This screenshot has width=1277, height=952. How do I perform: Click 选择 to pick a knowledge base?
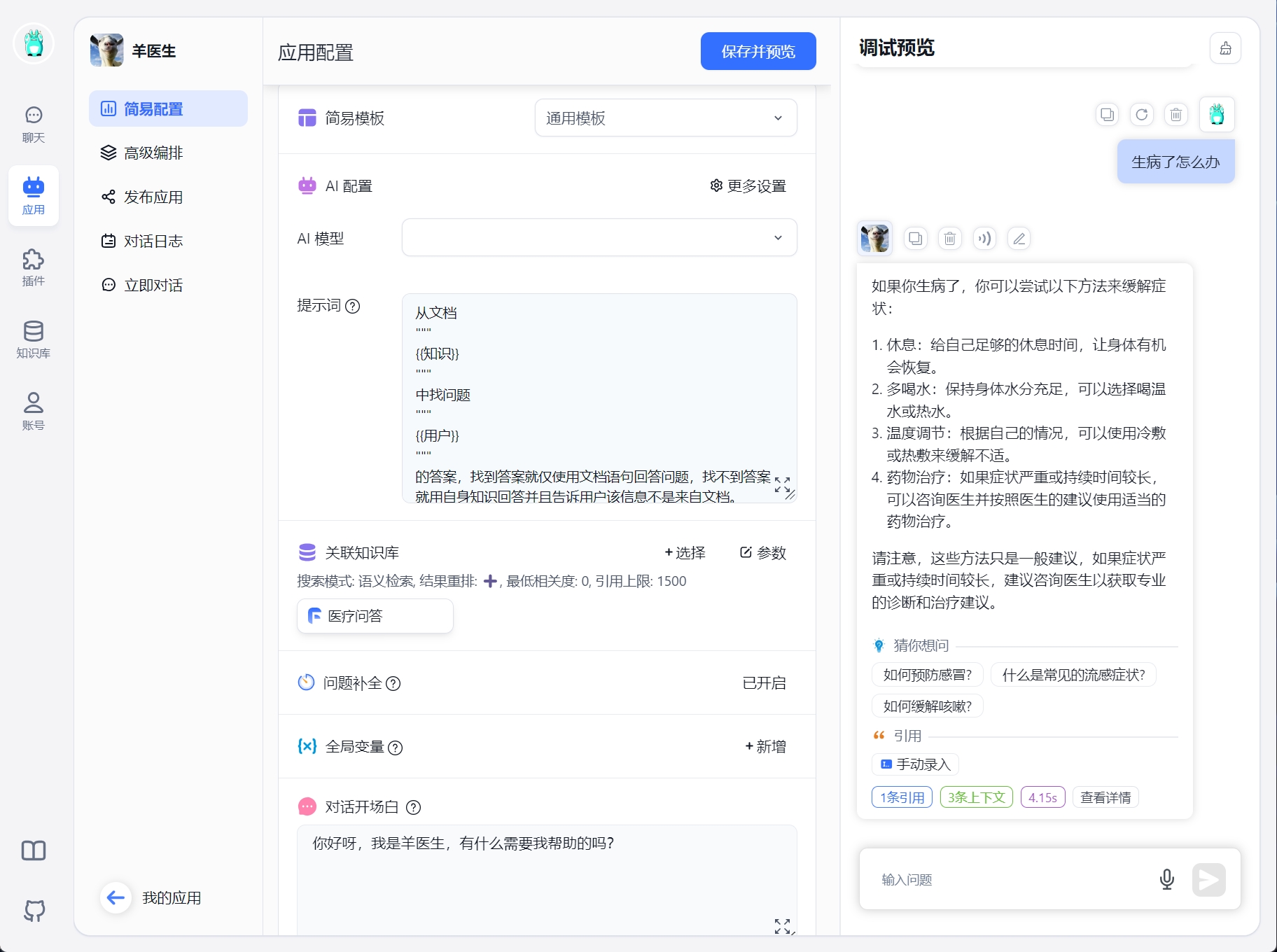click(685, 552)
